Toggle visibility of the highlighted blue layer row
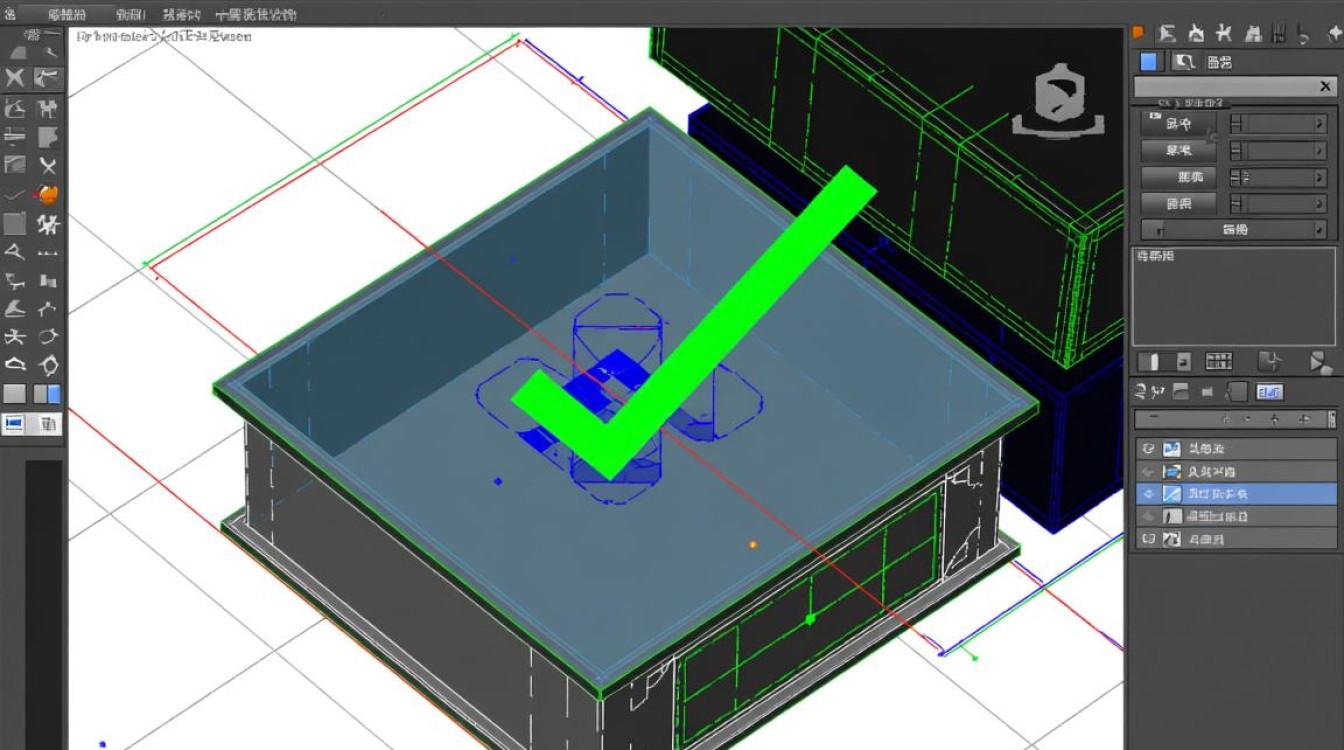Viewport: 1344px width, 750px height. click(x=1148, y=494)
